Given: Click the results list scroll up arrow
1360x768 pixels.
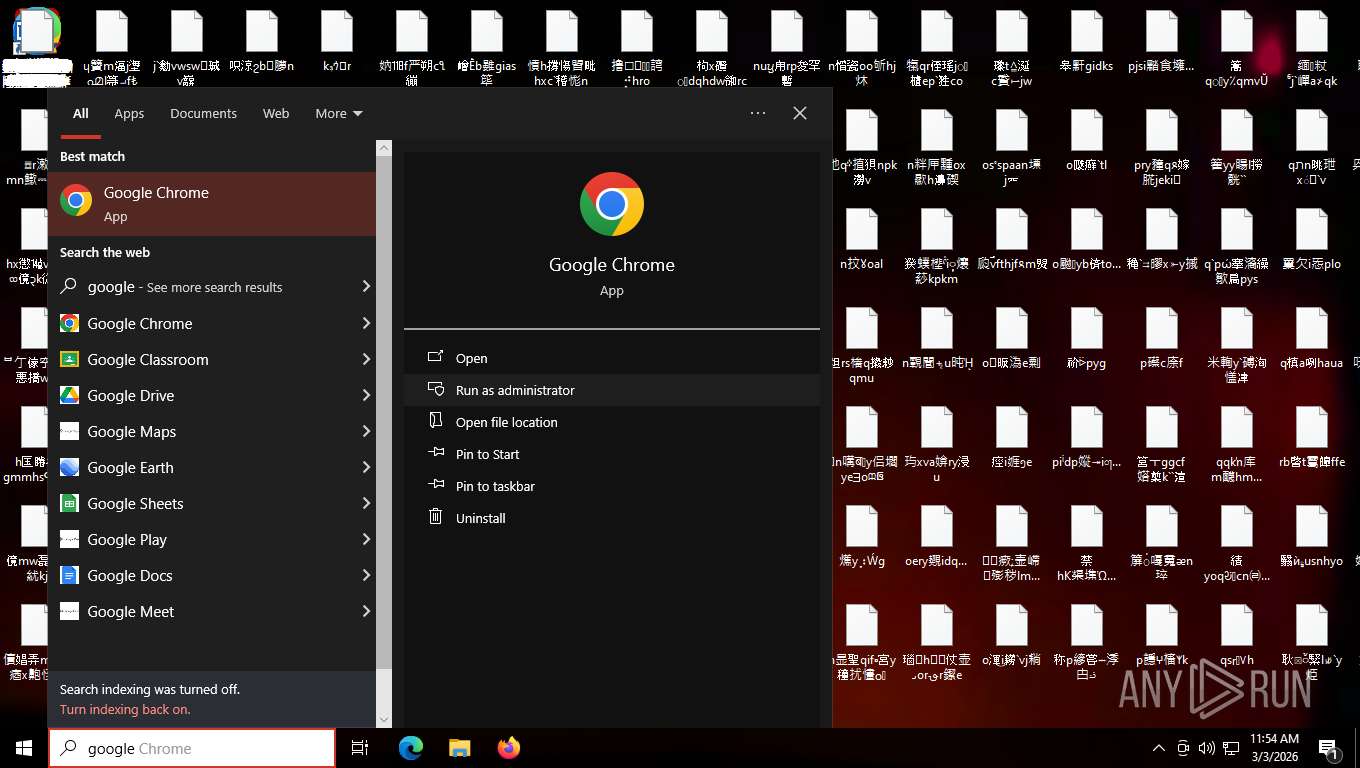Looking at the screenshot, I should coord(384,148).
